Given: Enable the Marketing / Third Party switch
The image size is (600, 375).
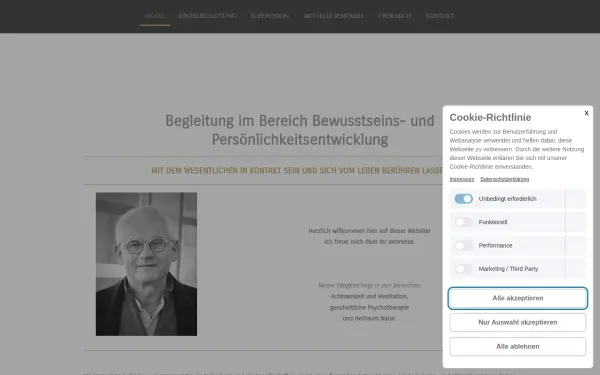Looking at the screenshot, I should click(x=463, y=269).
